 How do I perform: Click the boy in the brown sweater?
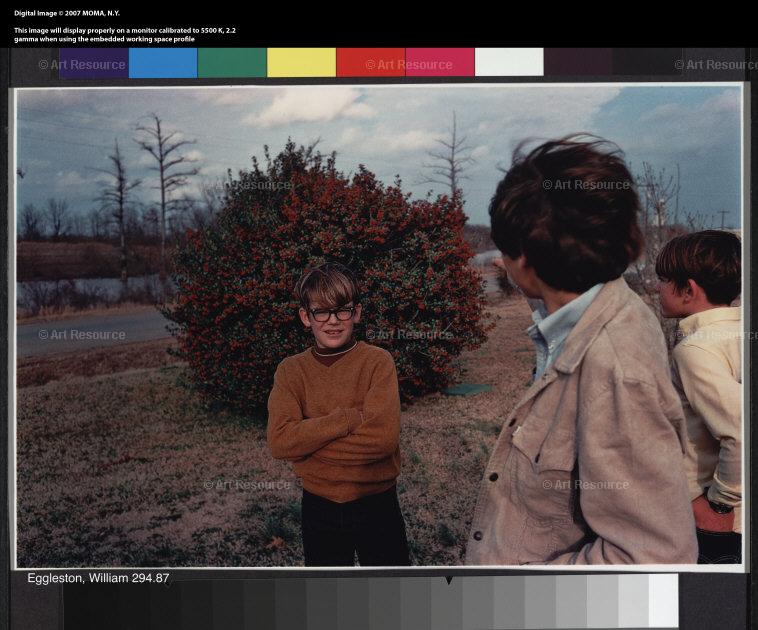[x=338, y=416]
